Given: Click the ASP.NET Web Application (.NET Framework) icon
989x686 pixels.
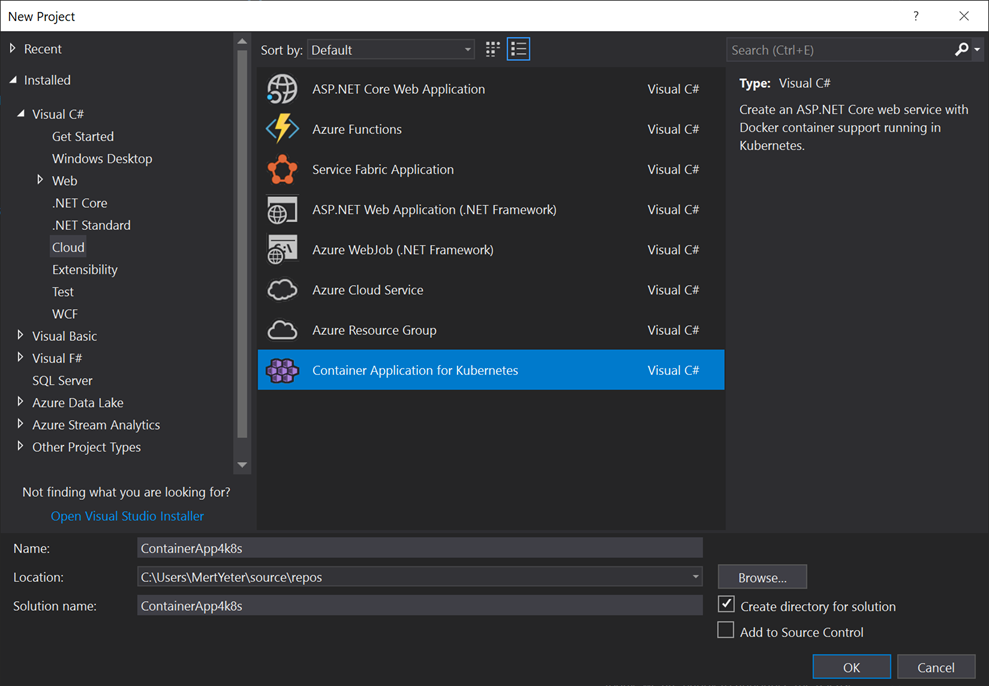Looking at the screenshot, I should [282, 210].
